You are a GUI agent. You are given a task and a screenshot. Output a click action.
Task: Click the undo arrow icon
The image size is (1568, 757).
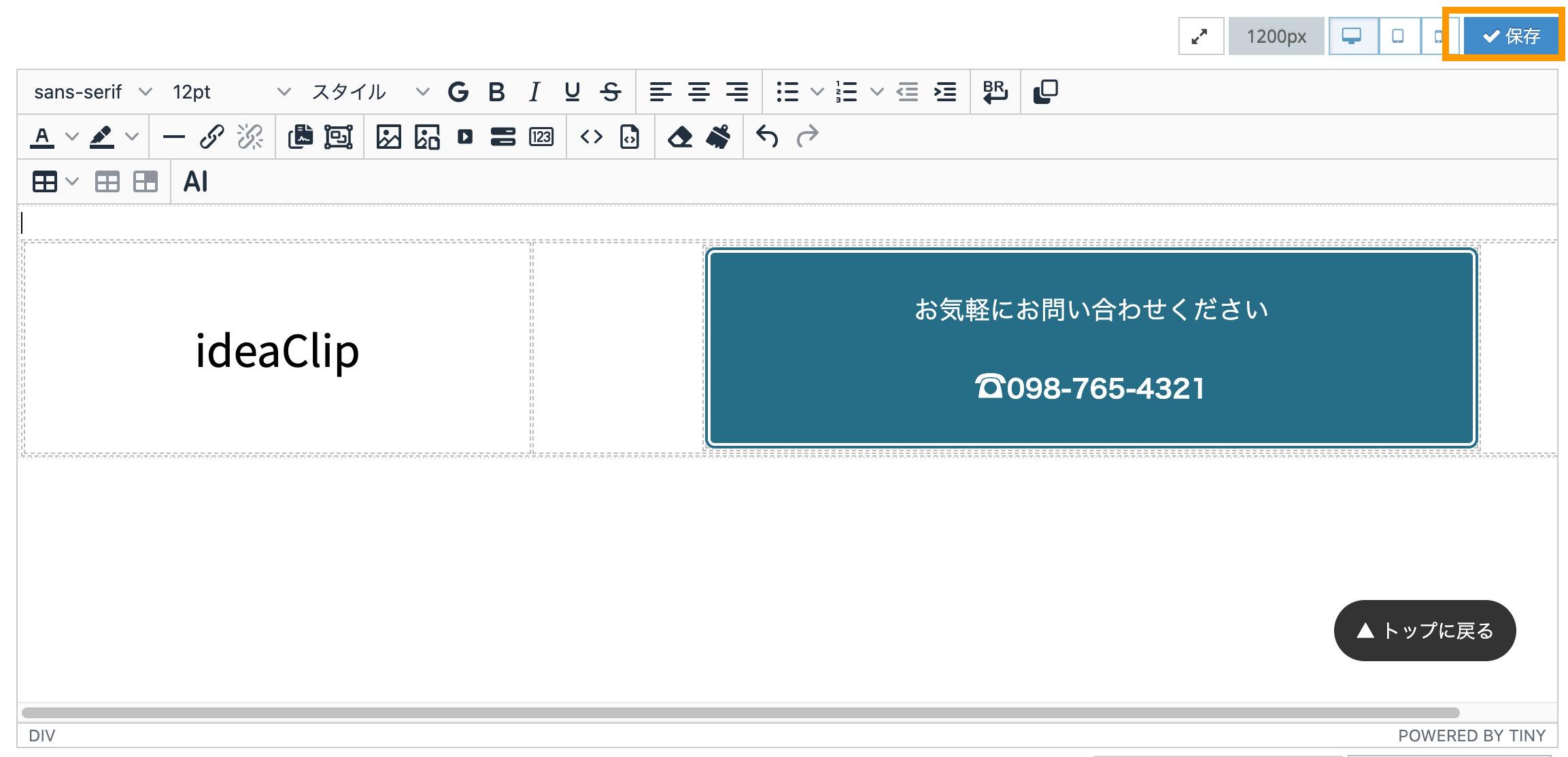pos(767,137)
